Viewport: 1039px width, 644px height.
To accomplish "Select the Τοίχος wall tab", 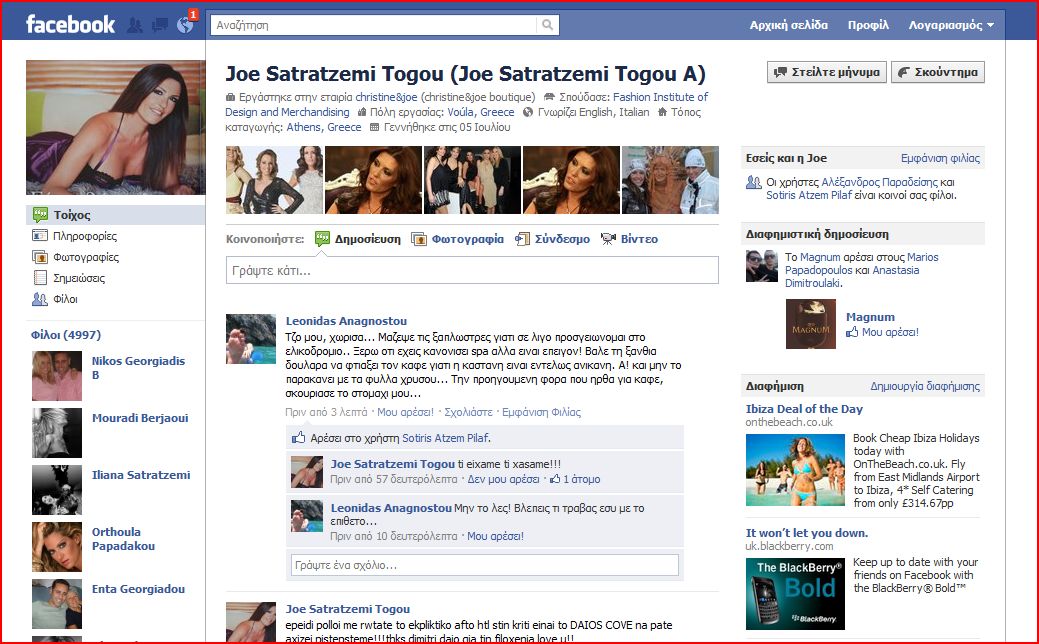I will 115,215.
